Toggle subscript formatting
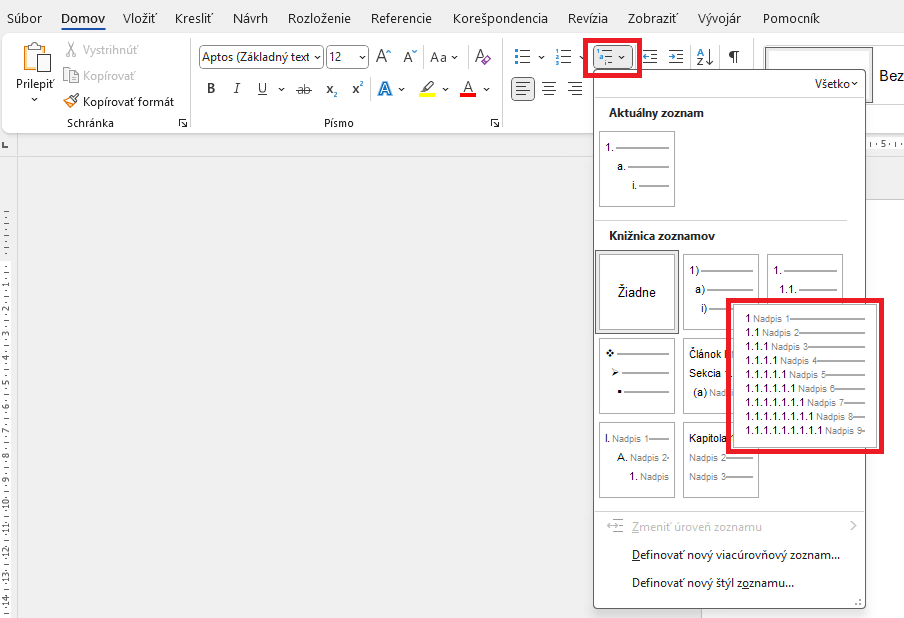 331,89
